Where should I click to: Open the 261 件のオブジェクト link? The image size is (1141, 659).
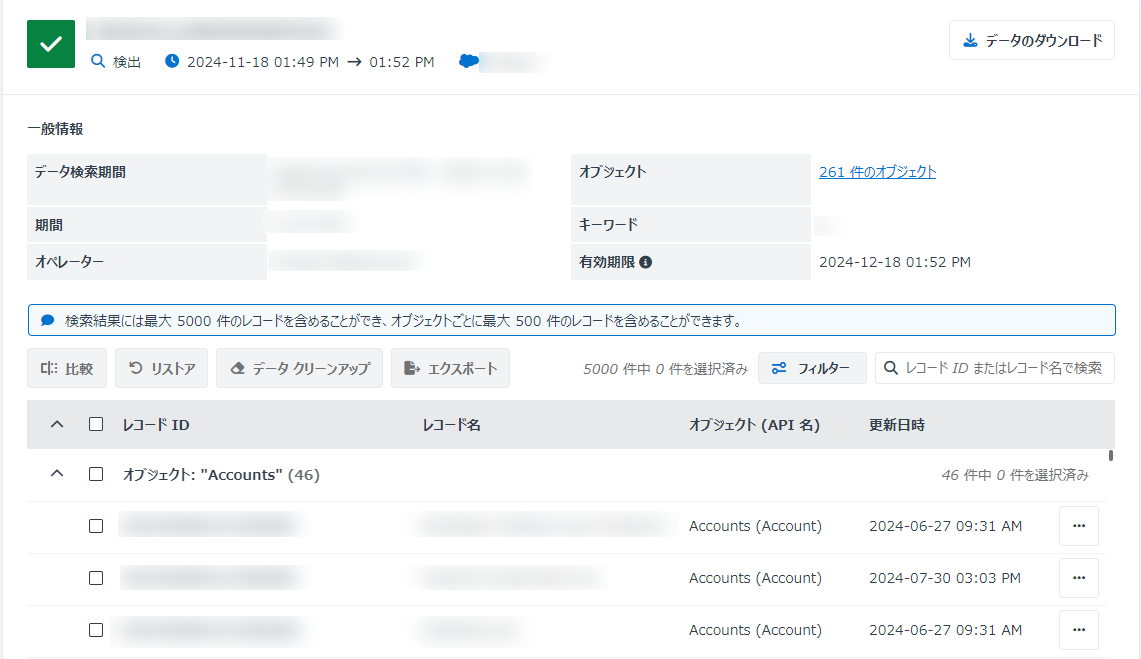click(877, 172)
